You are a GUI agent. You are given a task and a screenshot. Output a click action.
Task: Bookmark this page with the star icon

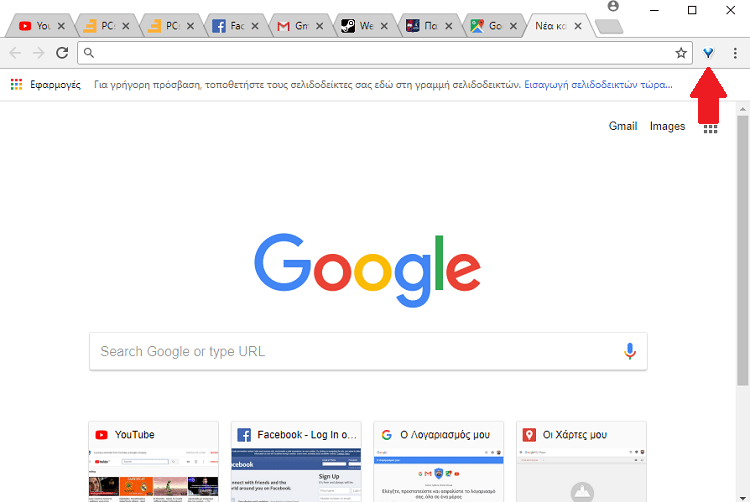tap(681, 53)
